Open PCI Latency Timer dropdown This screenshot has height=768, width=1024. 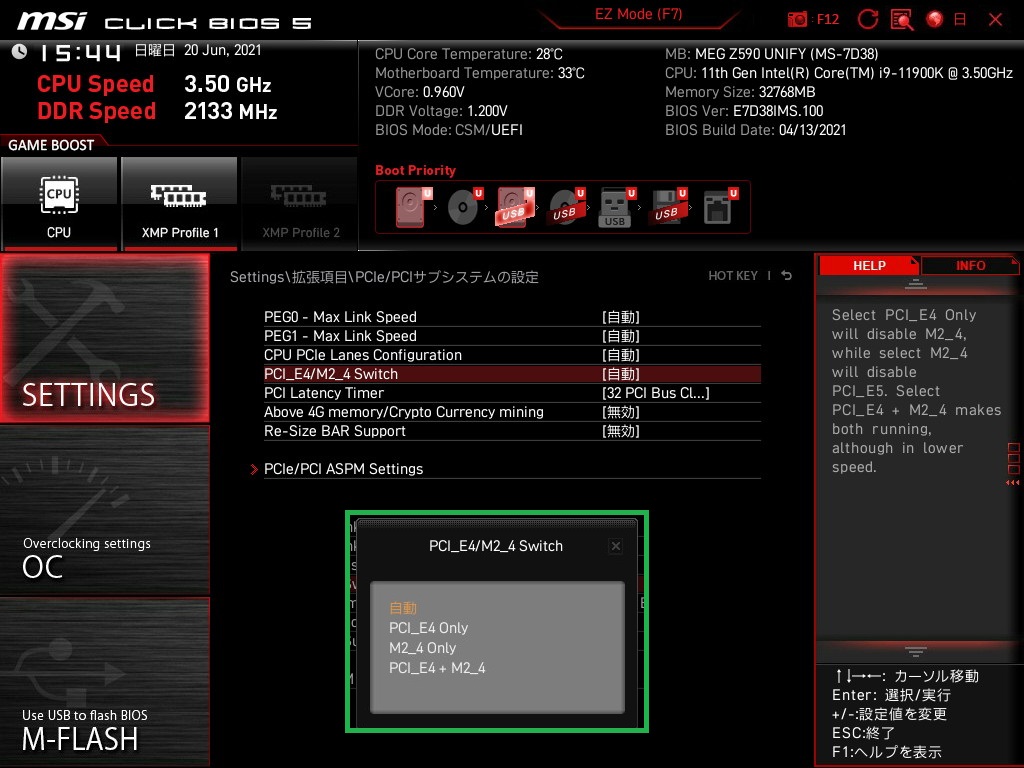point(512,392)
